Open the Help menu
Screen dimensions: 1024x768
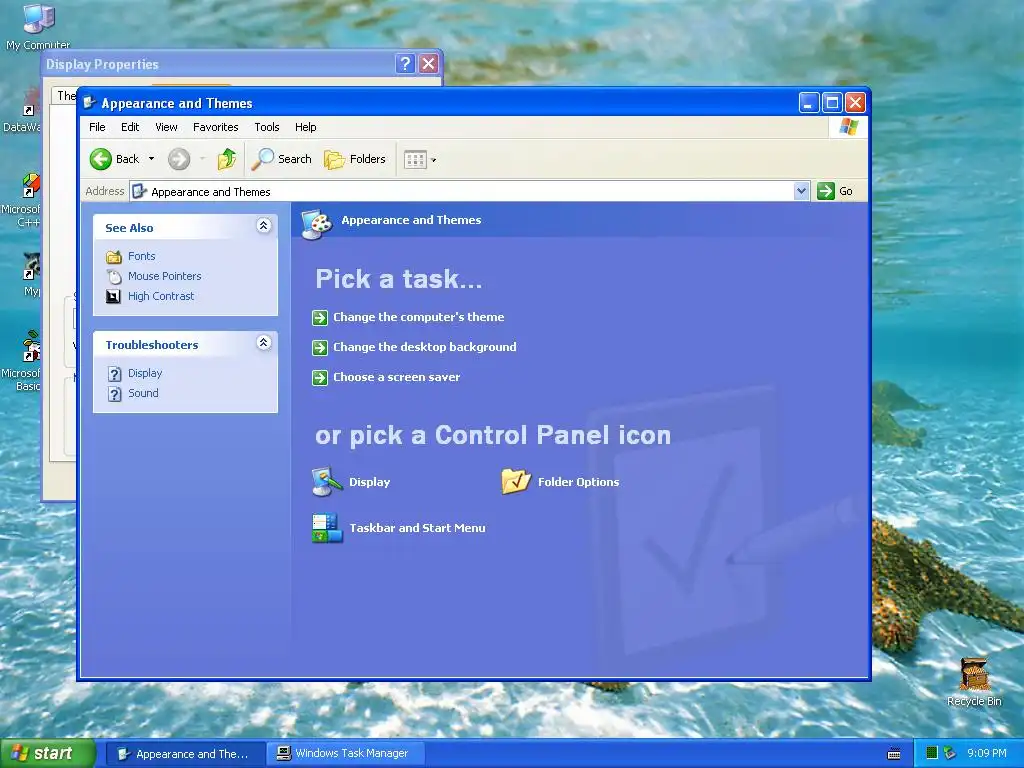pos(305,127)
